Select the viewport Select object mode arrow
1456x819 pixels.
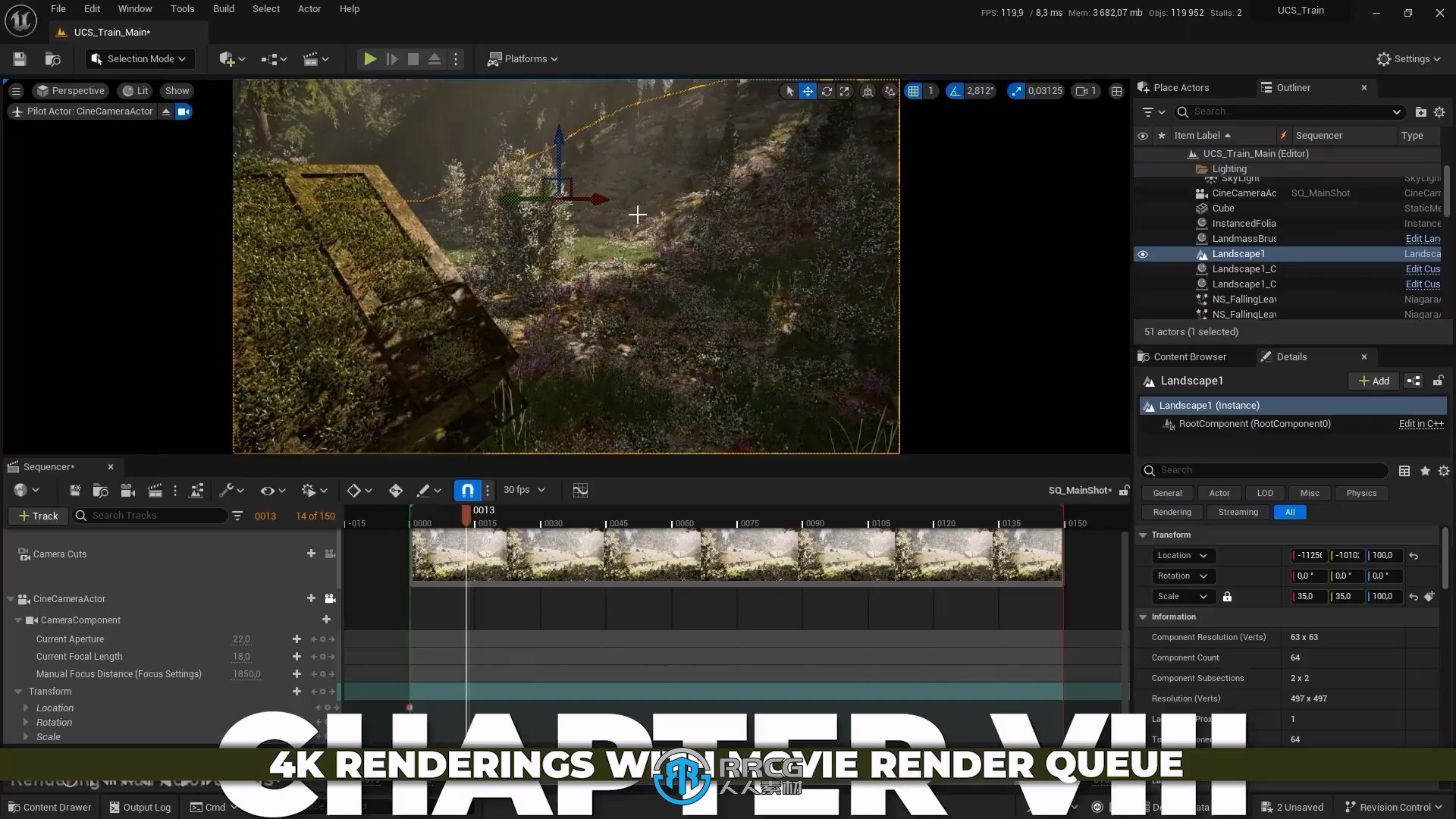pyautogui.click(x=789, y=91)
